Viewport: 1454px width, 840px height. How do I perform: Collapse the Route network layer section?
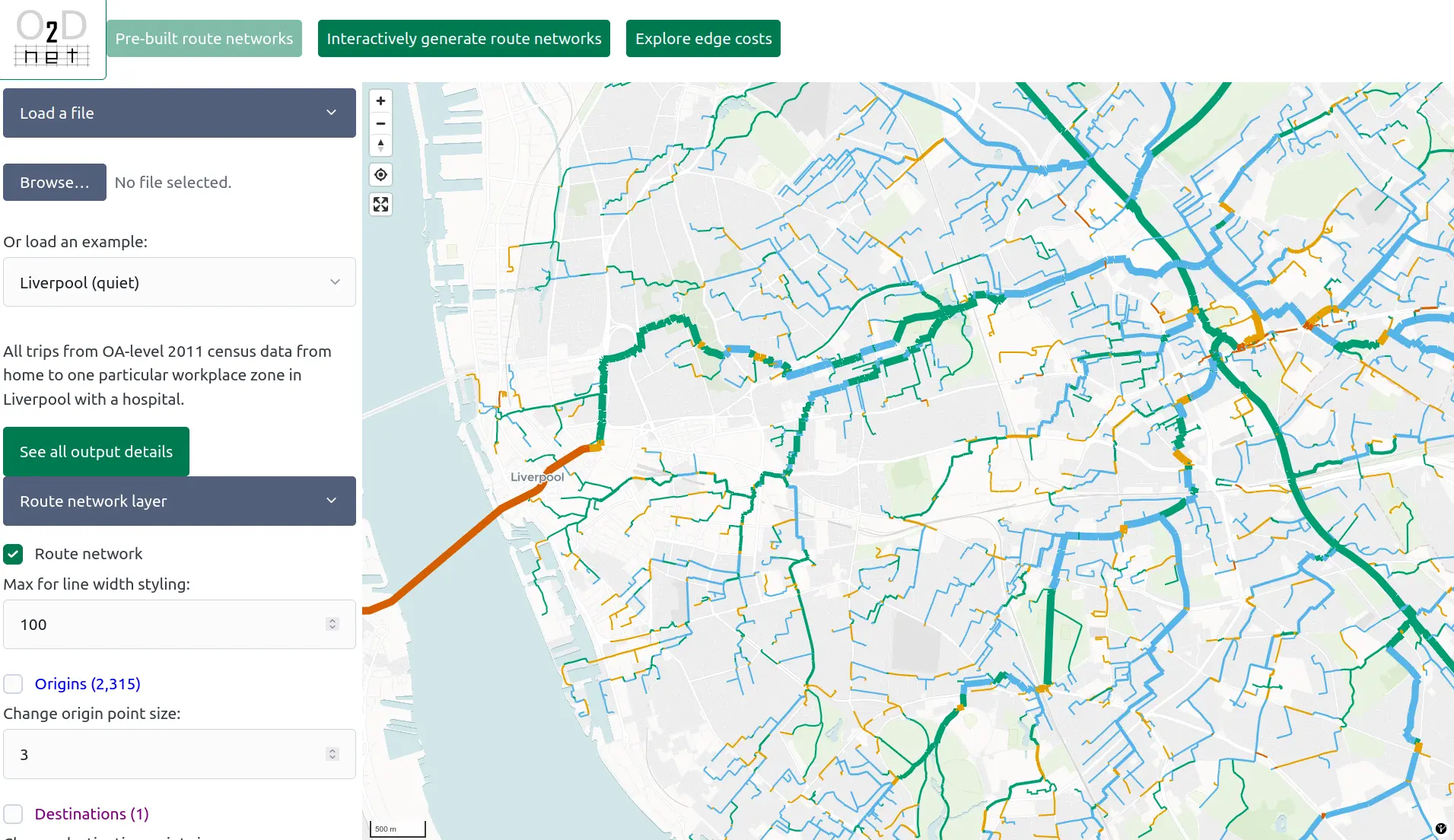(x=180, y=501)
